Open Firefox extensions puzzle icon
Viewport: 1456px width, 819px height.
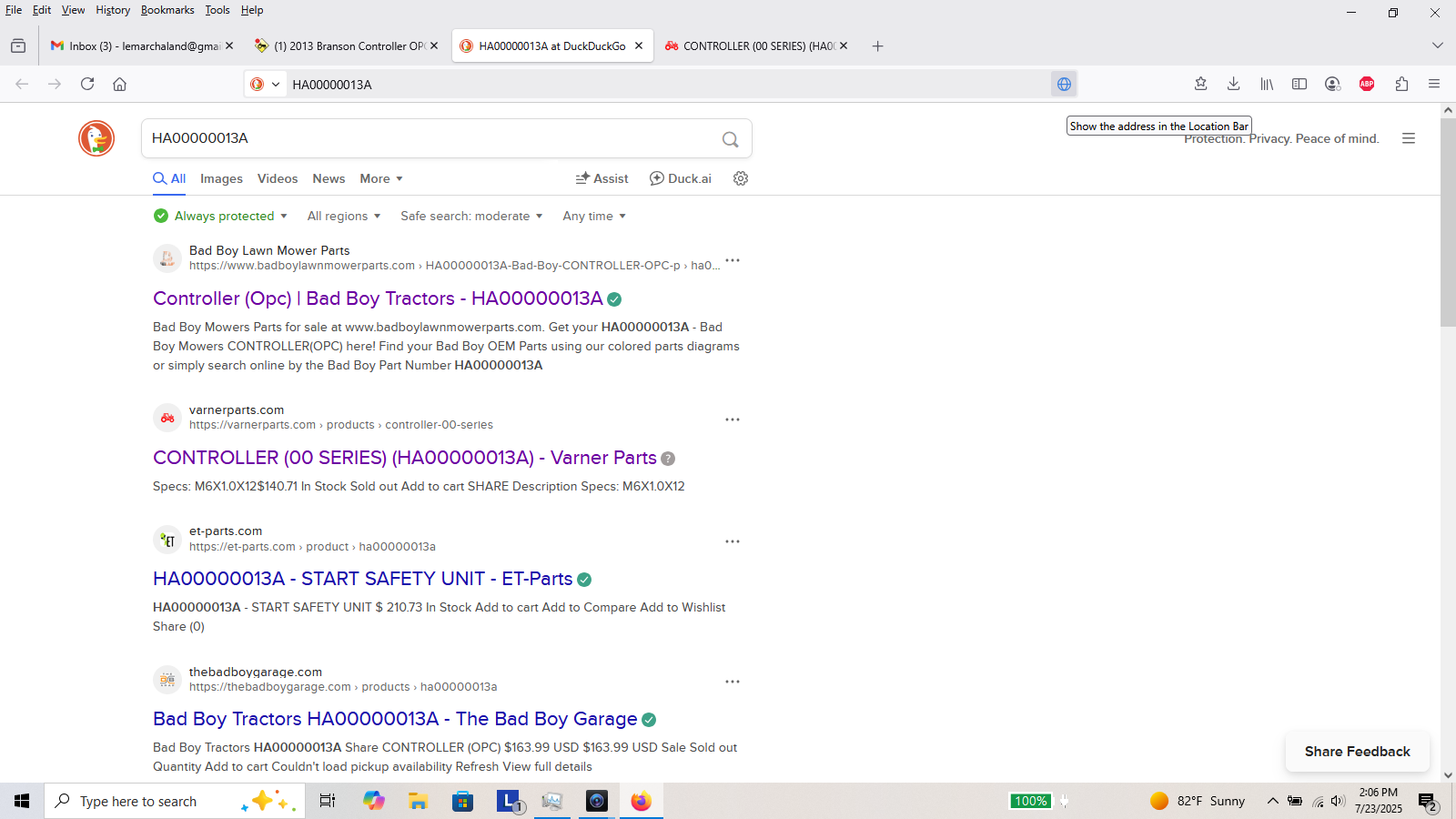tap(1401, 84)
